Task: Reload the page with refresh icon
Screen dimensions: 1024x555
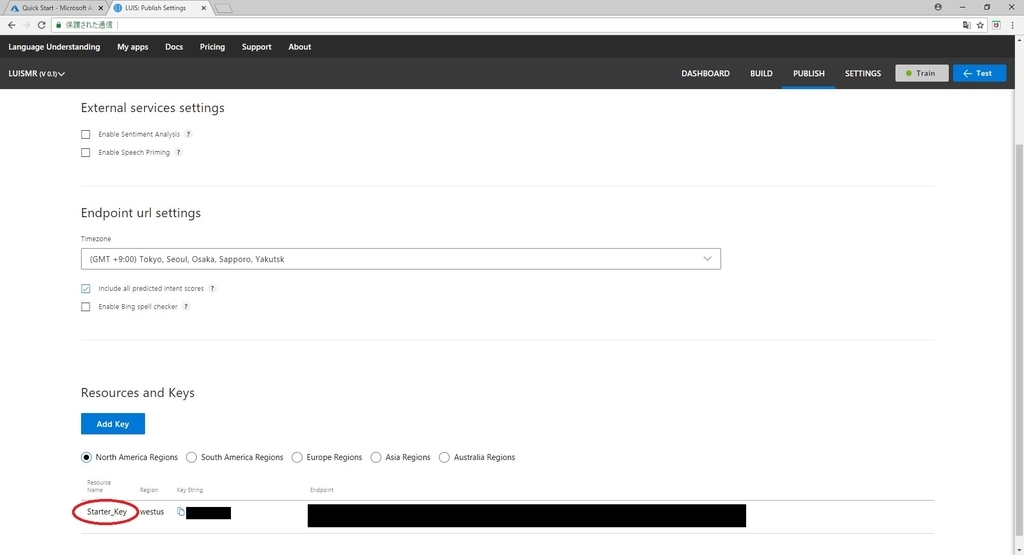Action: pyautogui.click(x=41, y=25)
